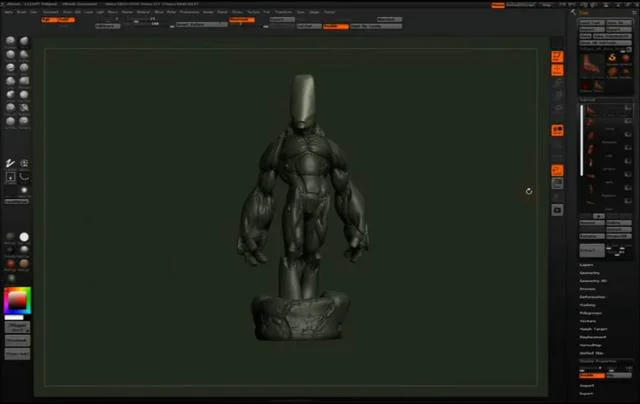The image size is (640, 404).
Task: Click the Export entry at the Tool palette's bottom
Action: (587, 394)
